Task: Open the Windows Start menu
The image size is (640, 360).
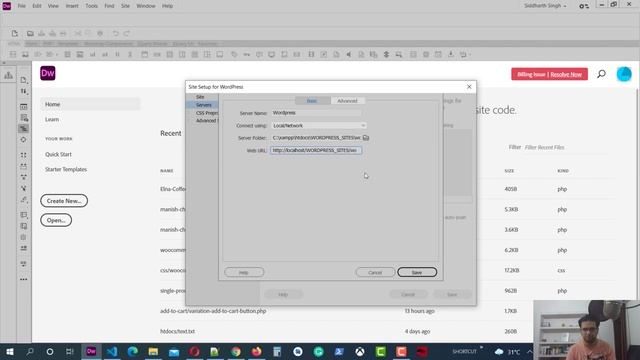Action: click(10, 351)
